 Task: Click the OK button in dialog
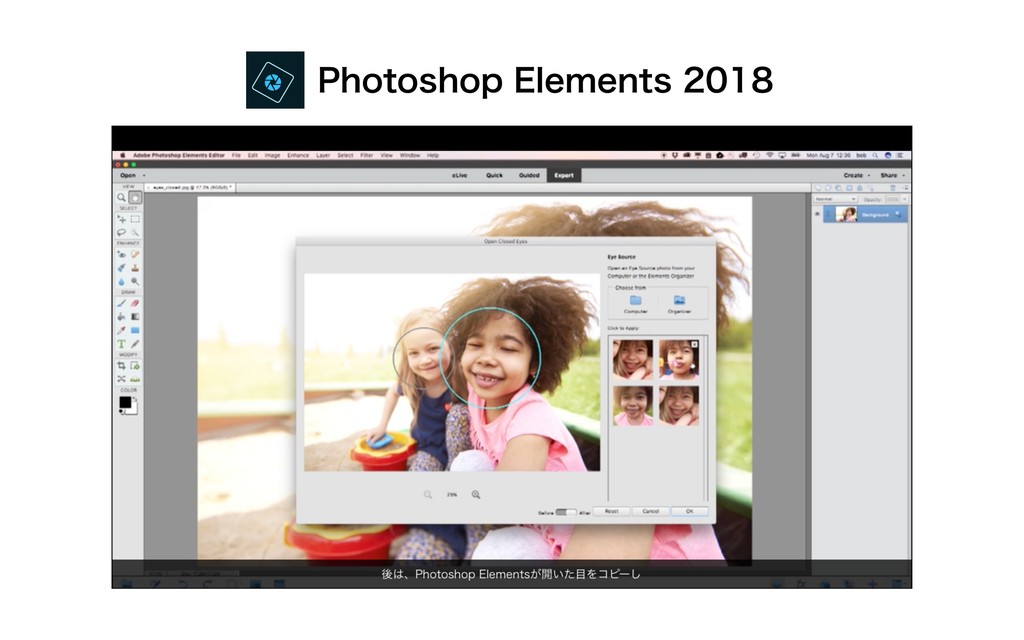pos(690,511)
